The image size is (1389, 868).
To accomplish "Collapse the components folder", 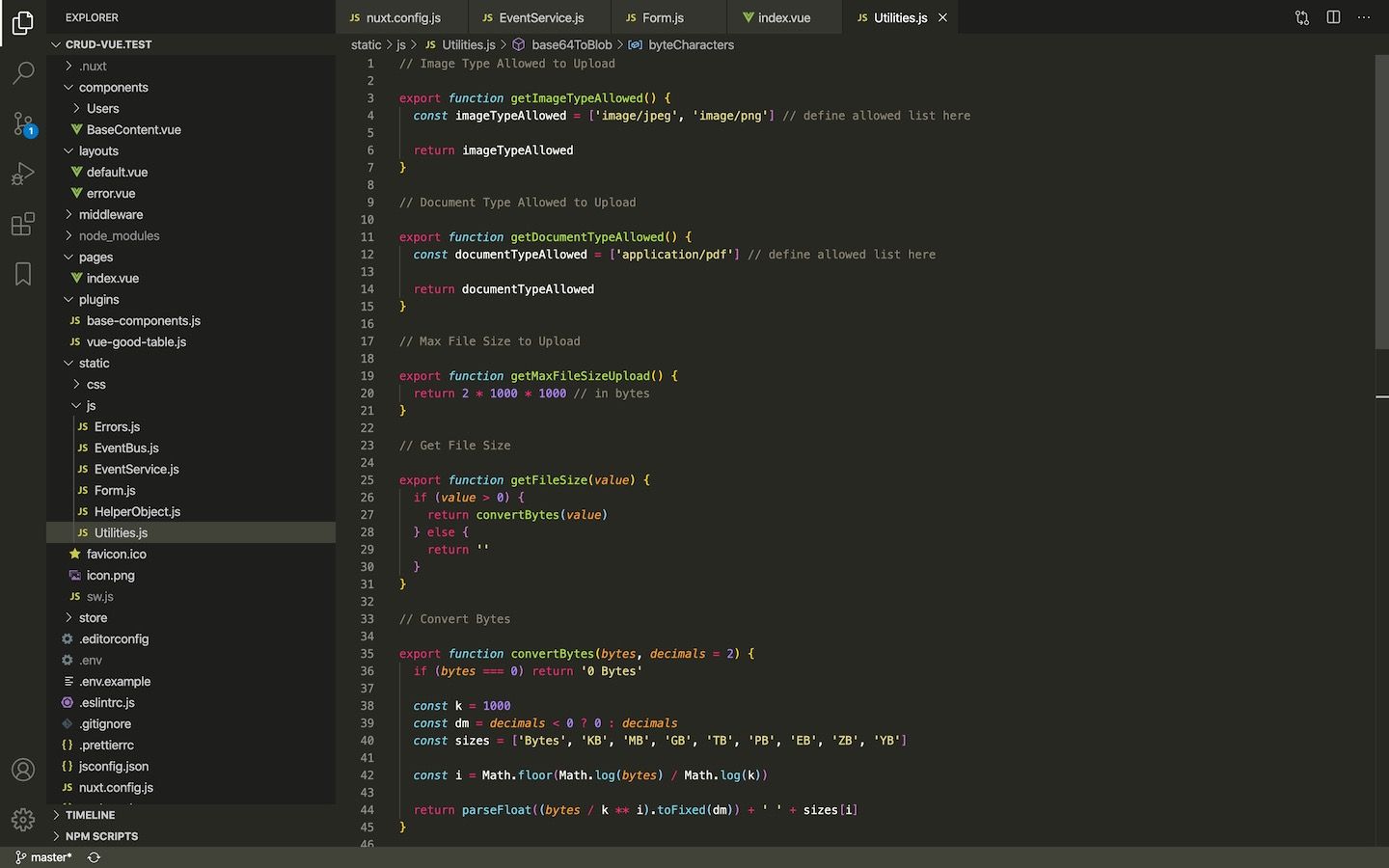I will pyautogui.click(x=113, y=87).
